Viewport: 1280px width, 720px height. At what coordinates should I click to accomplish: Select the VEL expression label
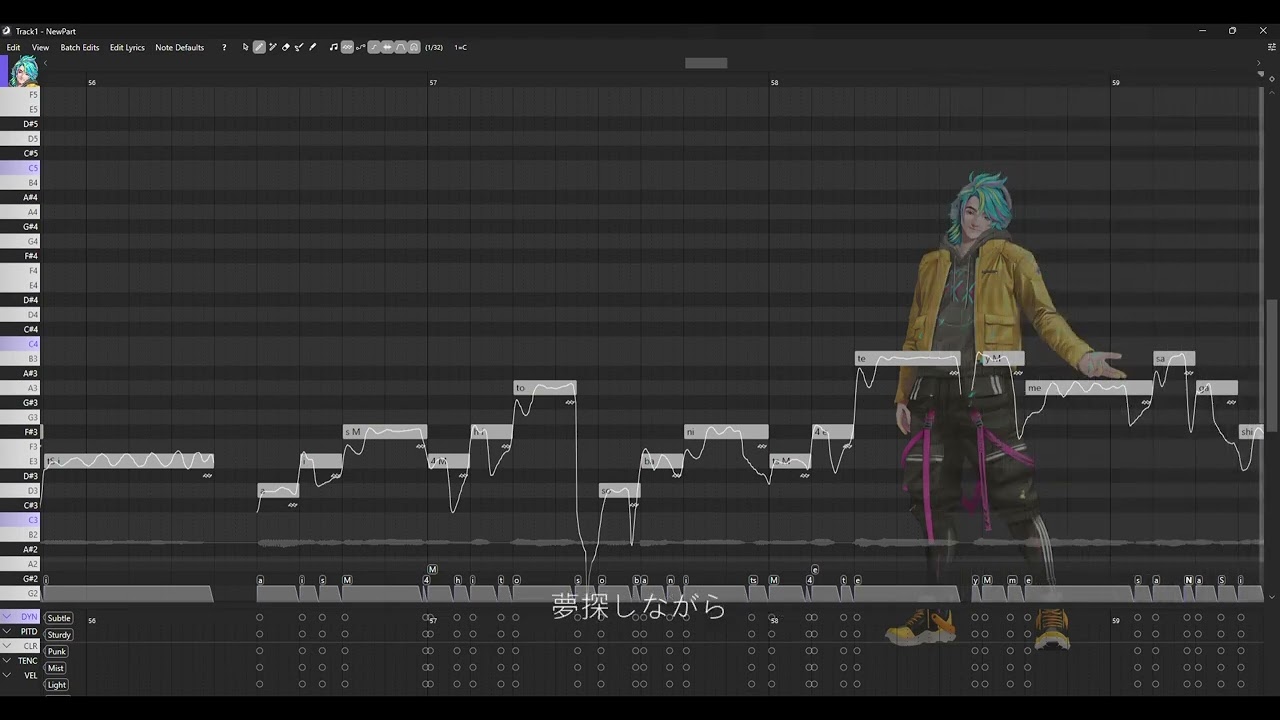coord(31,675)
